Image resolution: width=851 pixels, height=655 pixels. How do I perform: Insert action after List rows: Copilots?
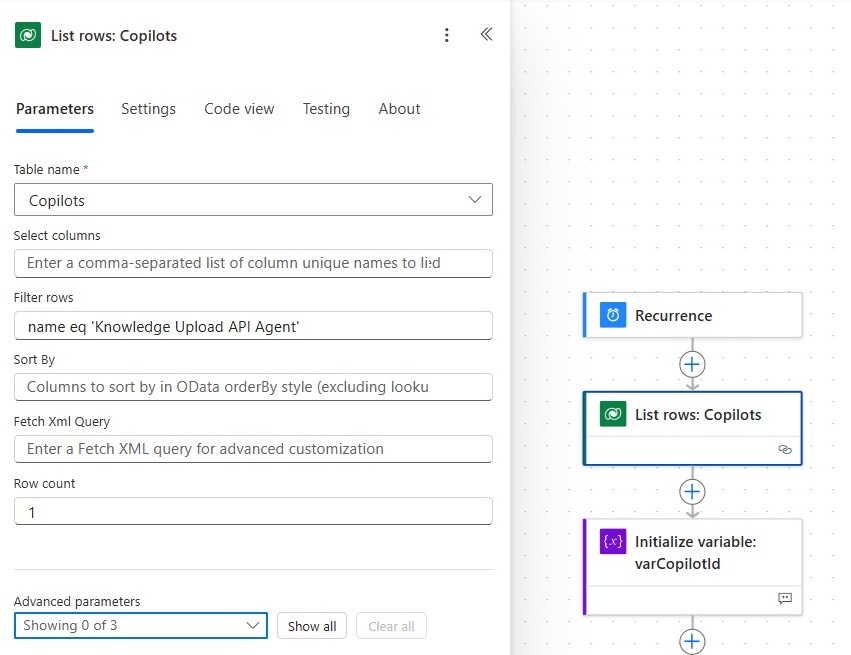[692, 492]
